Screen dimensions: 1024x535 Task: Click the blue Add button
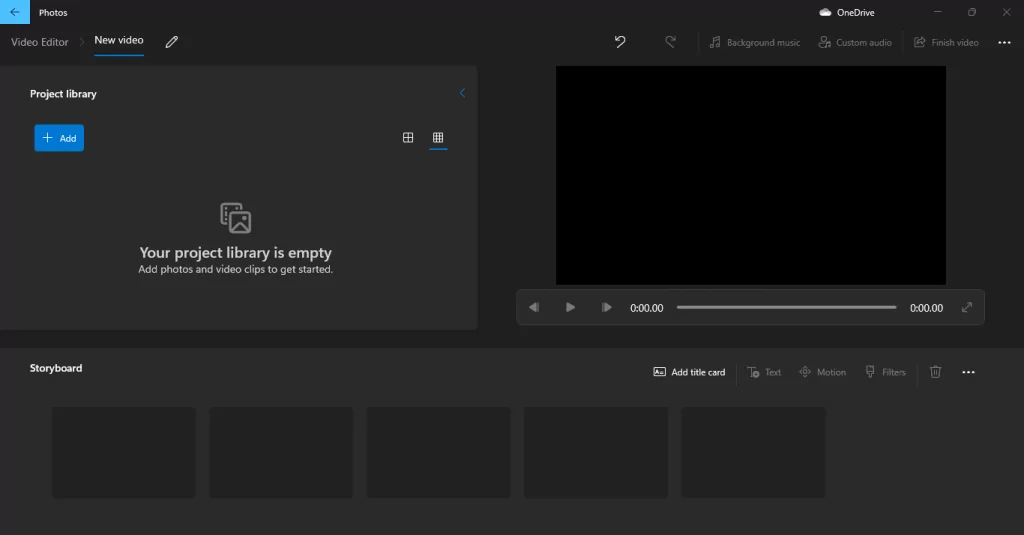pyautogui.click(x=59, y=138)
